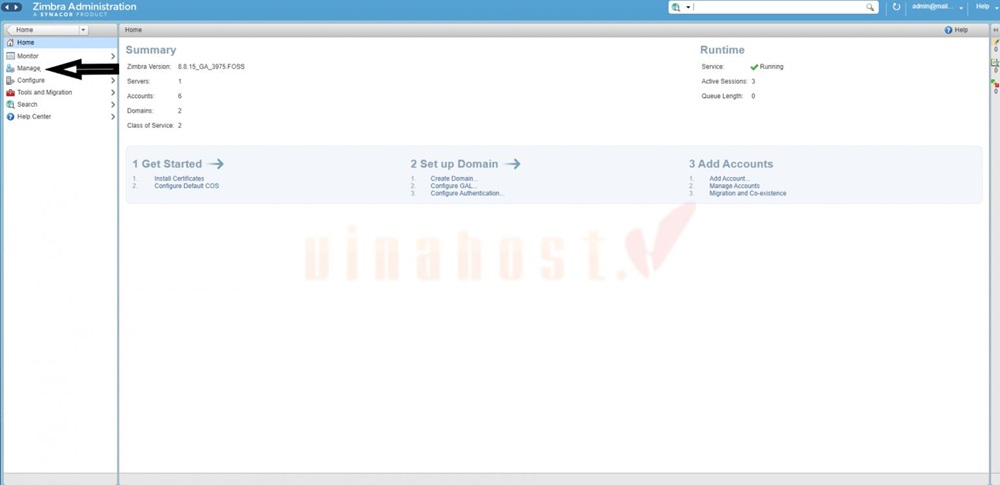Open the Search globe item in sidebar
This screenshot has width=1000, height=485.
pos(10,105)
